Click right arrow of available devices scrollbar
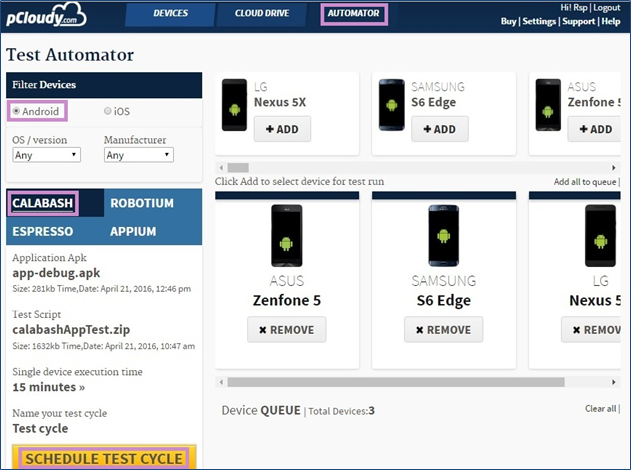The image size is (631, 470). [614, 167]
